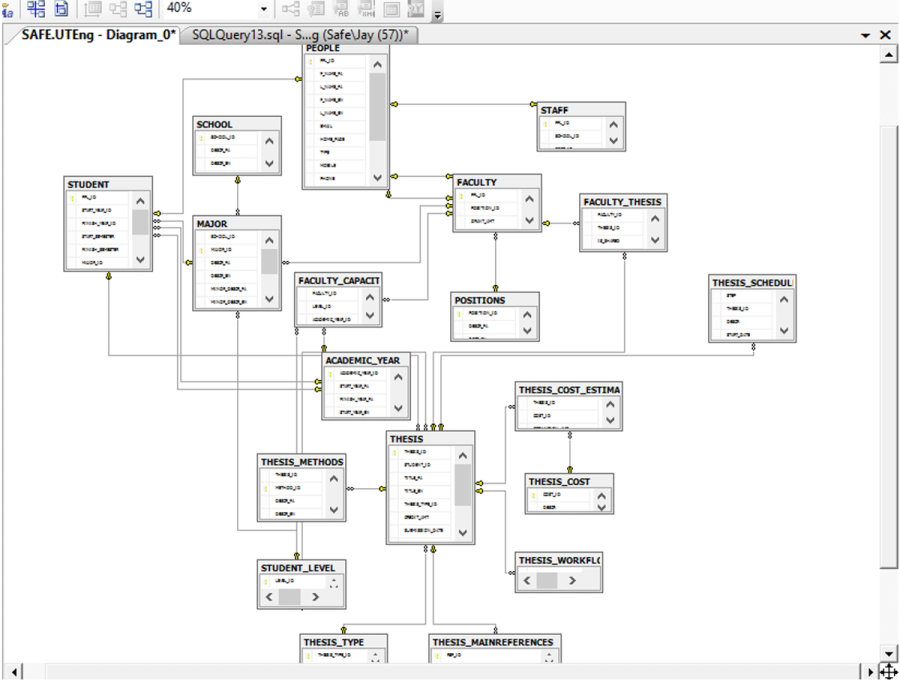
Task: Click the View Page Breaks toolbar icon
Action: point(37,8)
